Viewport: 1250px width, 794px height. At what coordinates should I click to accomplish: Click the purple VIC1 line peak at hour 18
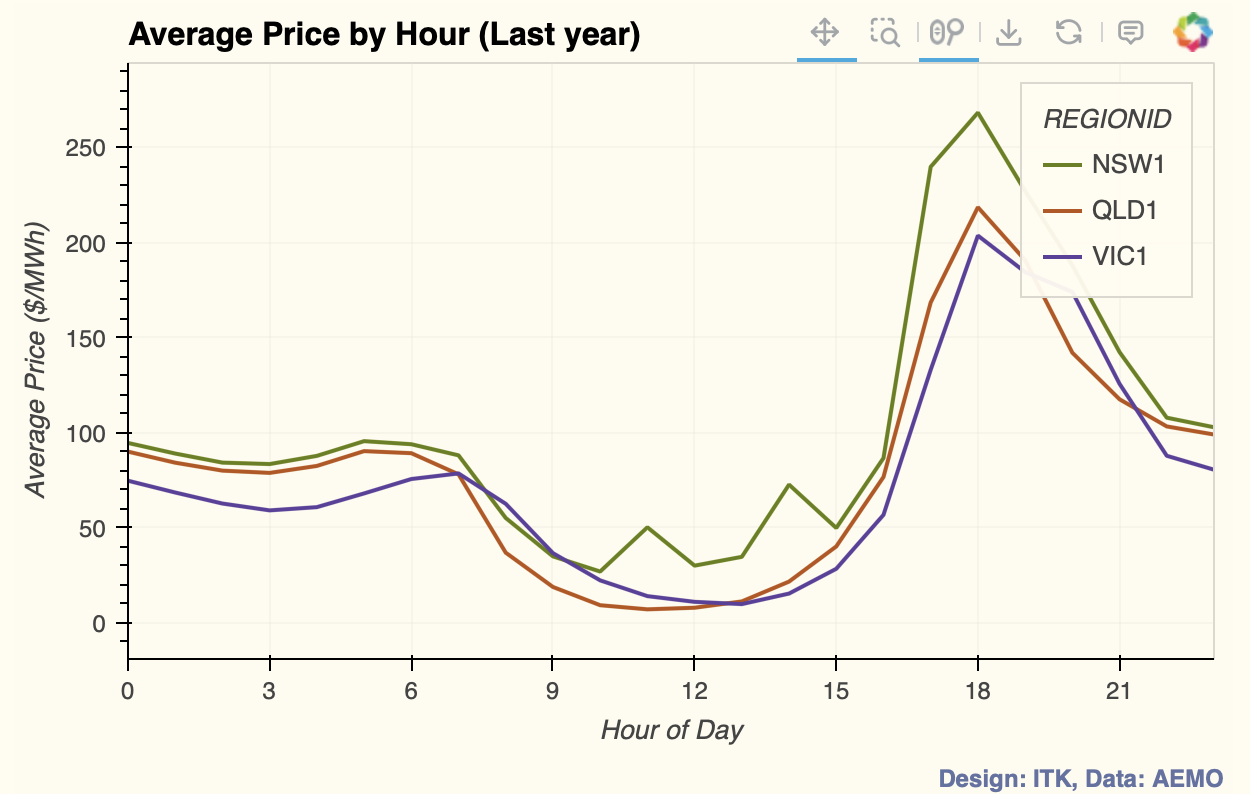tap(978, 236)
